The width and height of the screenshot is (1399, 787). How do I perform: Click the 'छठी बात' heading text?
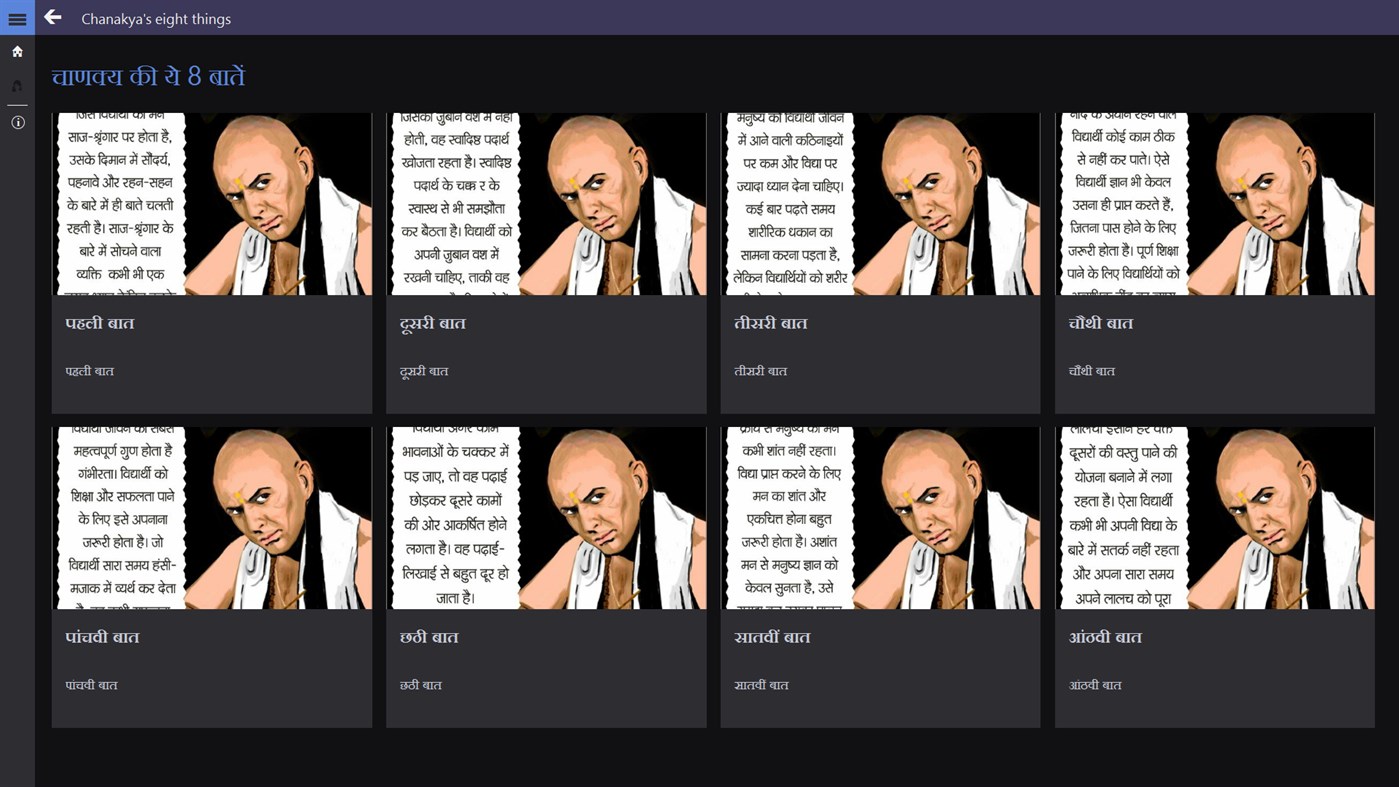coord(430,636)
